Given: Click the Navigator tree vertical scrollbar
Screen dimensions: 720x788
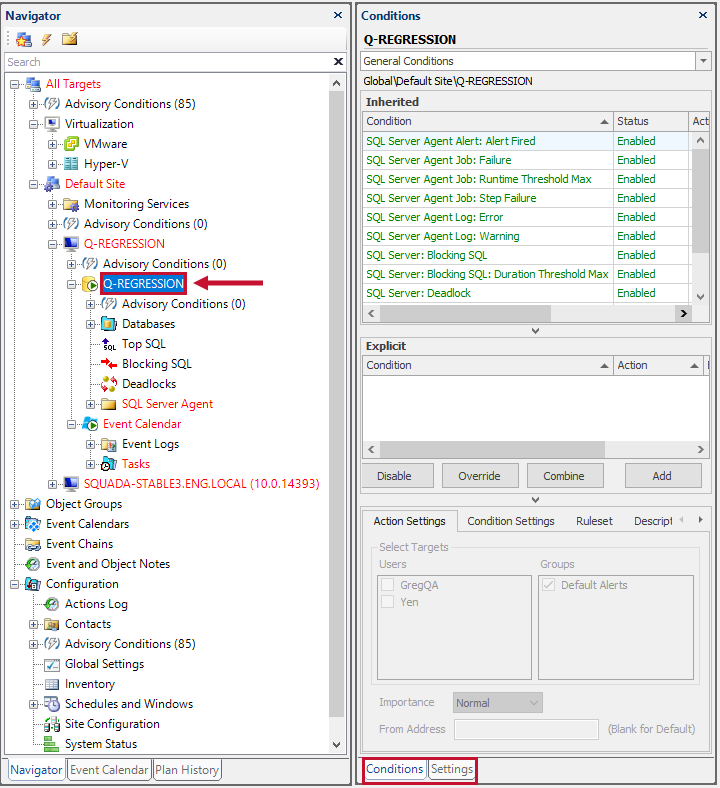Looking at the screenshot, I should 337,402.
